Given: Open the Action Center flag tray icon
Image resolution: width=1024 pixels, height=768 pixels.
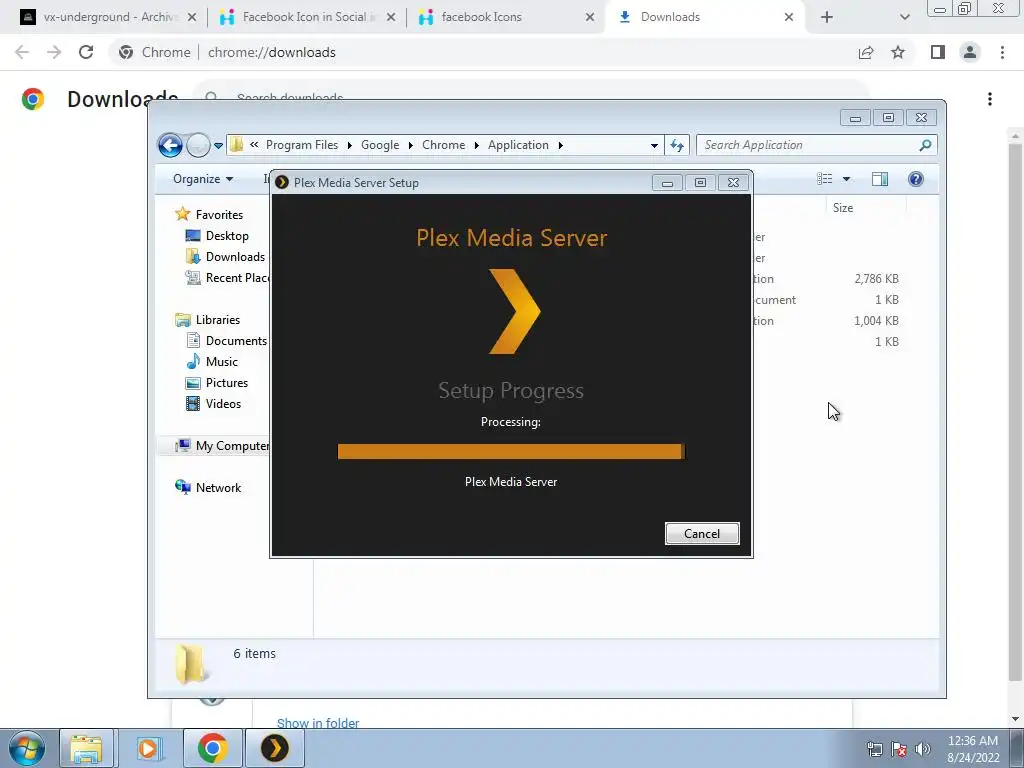Looking at the screenshot, I should [899, 749].
